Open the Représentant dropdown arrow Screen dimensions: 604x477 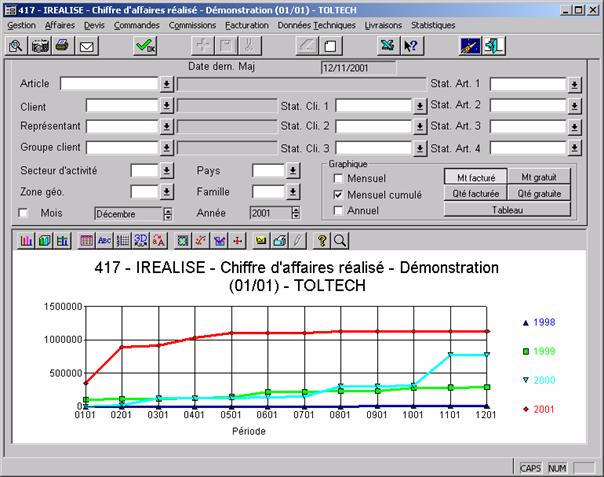(x=166, y=126)
